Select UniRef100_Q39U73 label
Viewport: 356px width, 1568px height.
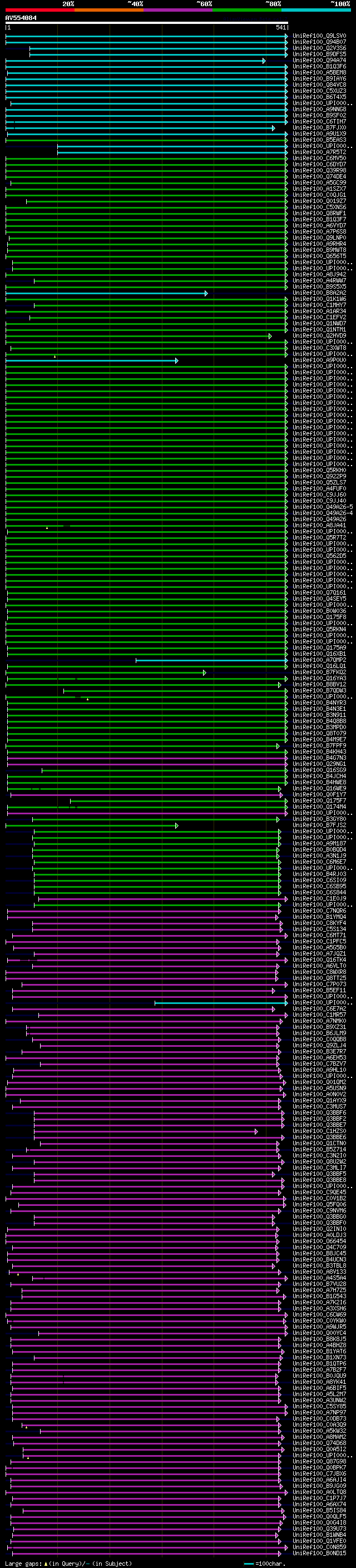click(x=319, y=1529)
